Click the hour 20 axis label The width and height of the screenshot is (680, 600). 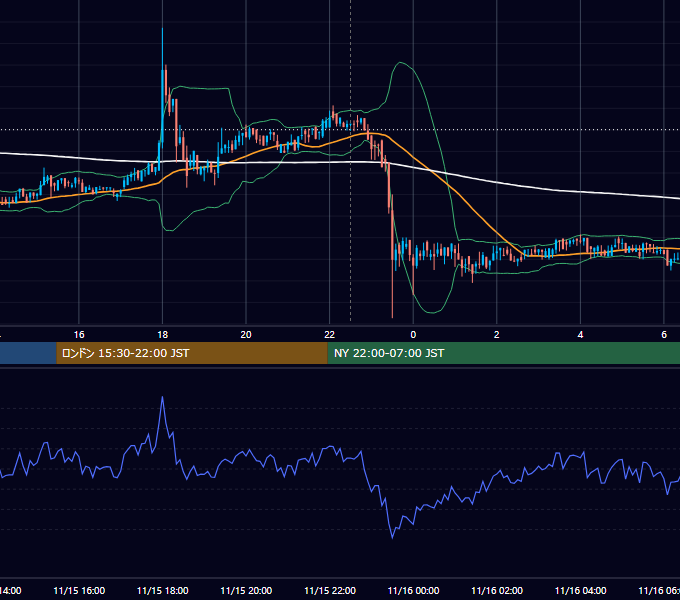(246, 334)
